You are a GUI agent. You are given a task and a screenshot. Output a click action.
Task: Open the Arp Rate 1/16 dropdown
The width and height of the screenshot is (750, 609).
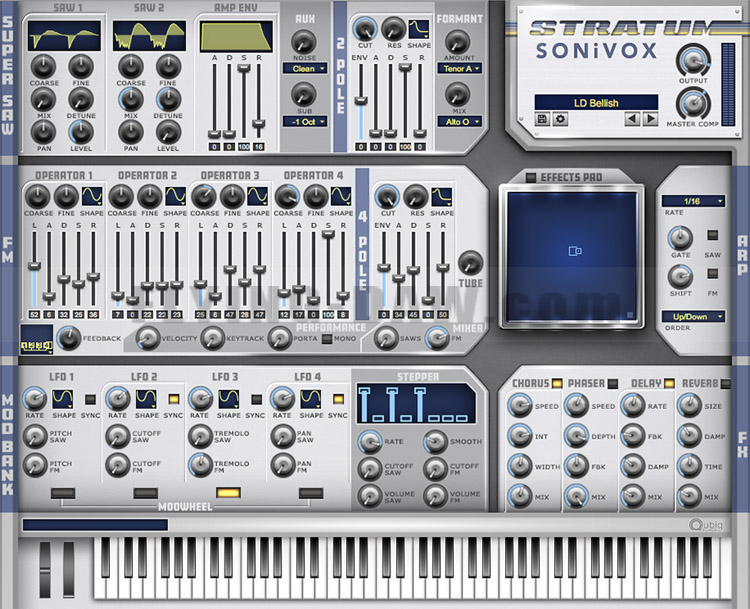(693, 201)
